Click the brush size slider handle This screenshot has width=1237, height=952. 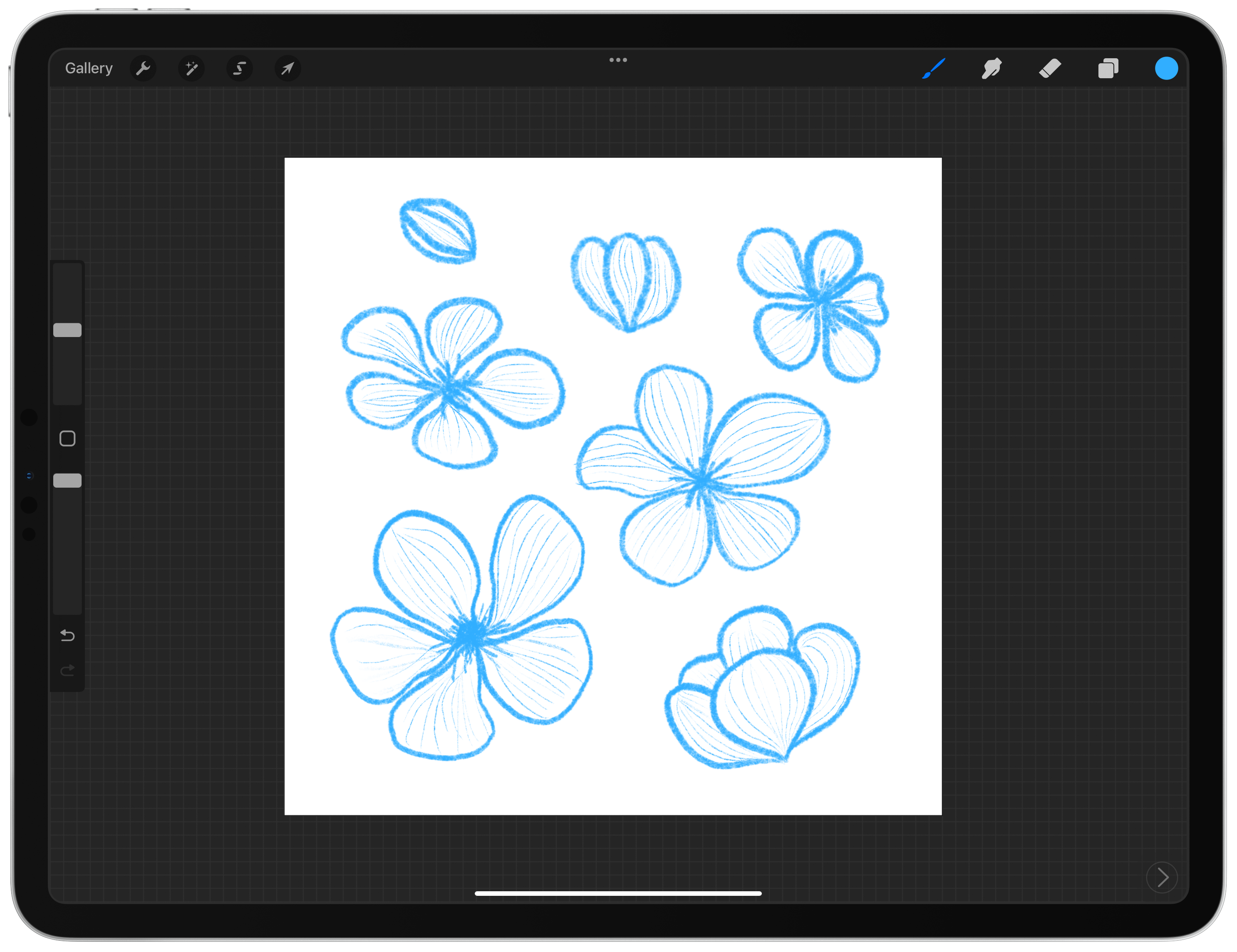pos(67,330)
